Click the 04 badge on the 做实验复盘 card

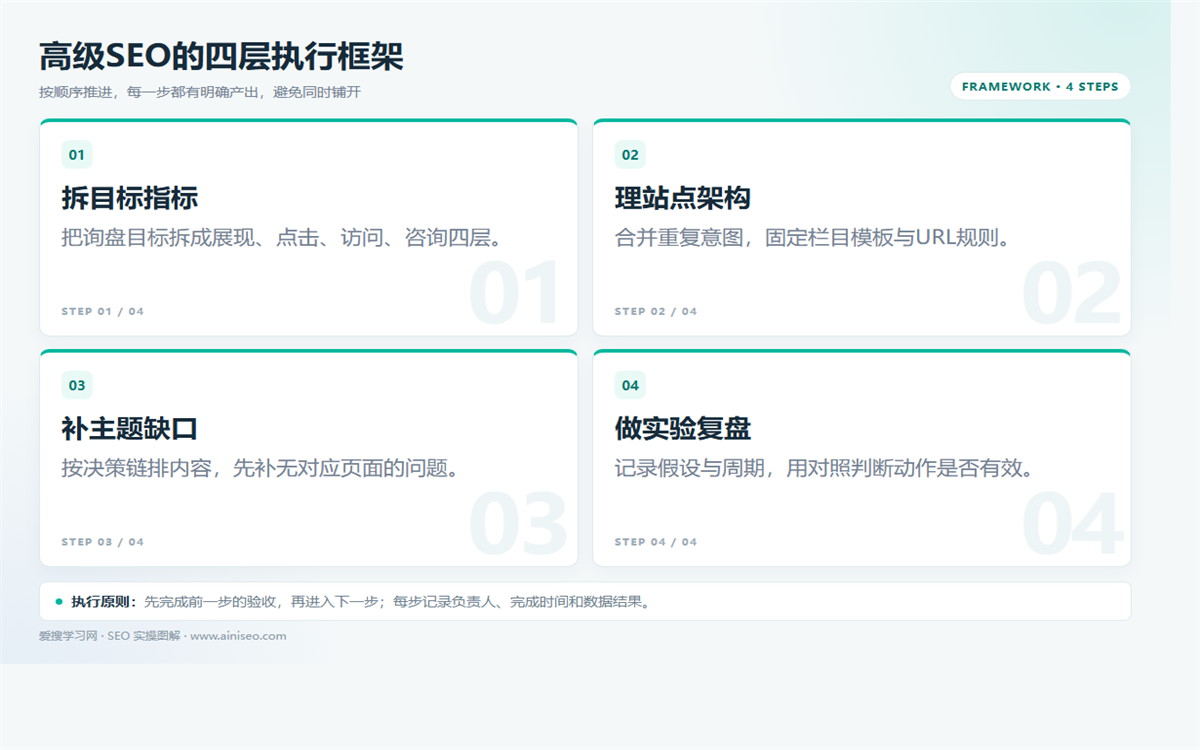pos(630,385)
